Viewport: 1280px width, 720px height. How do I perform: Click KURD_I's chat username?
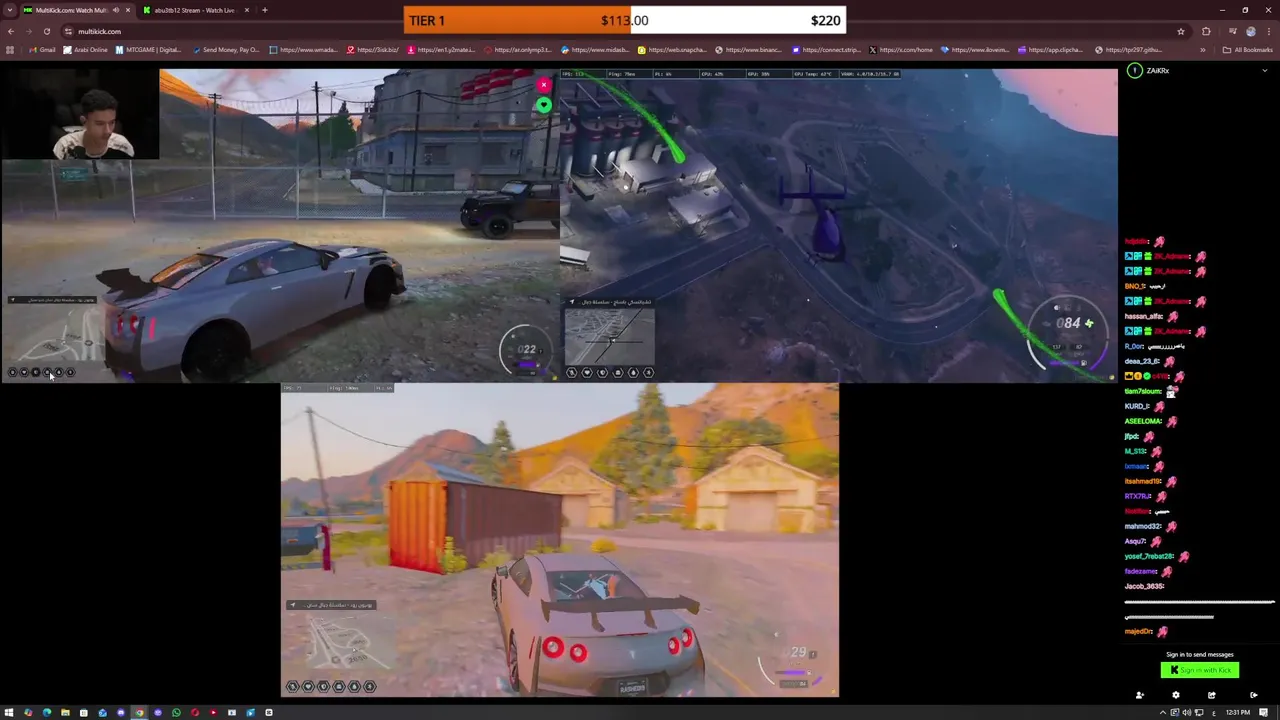[x=1137, y=406]
